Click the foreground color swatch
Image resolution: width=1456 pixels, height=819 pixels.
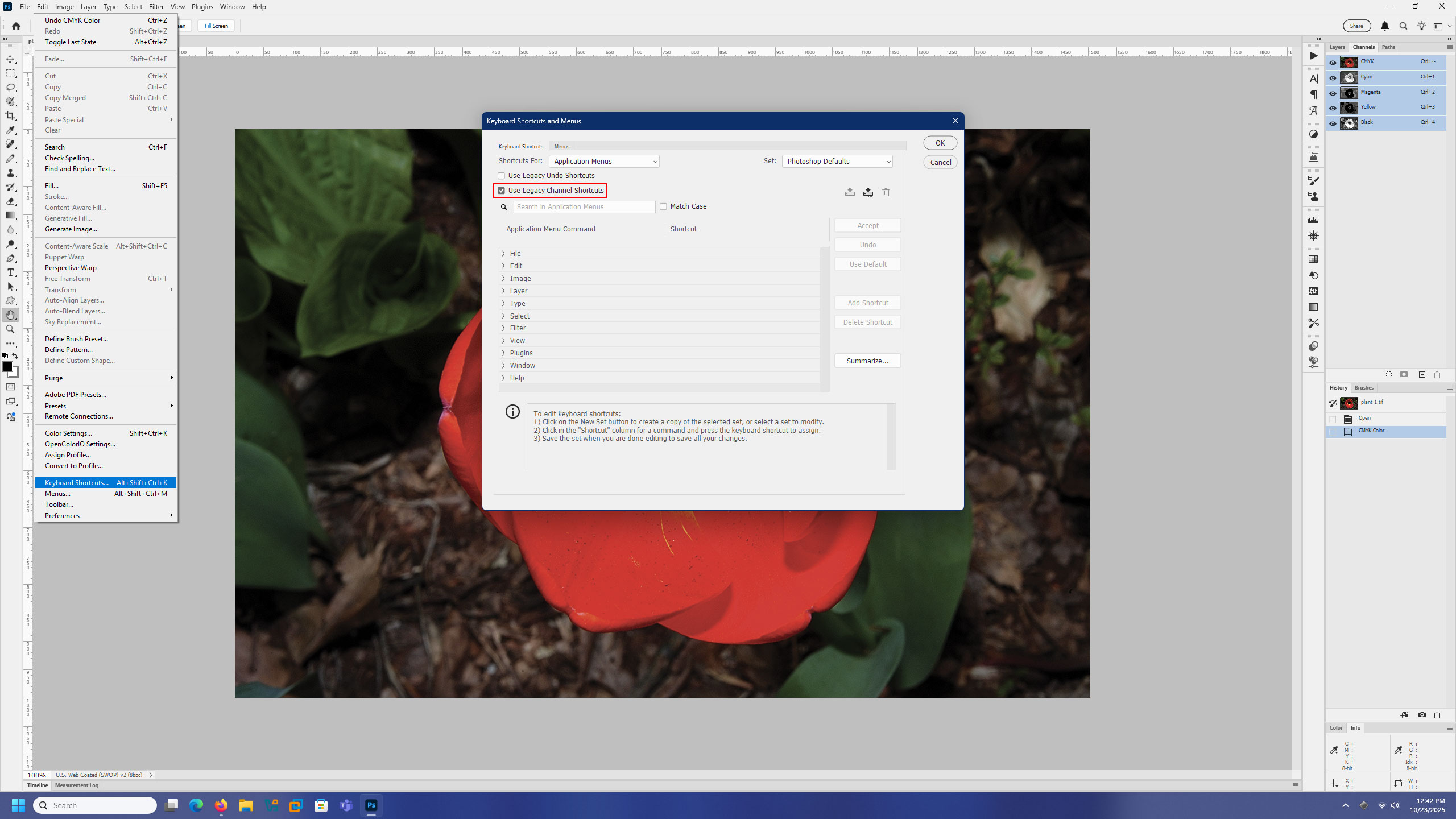pyautogui.click(x=7, y=367)
